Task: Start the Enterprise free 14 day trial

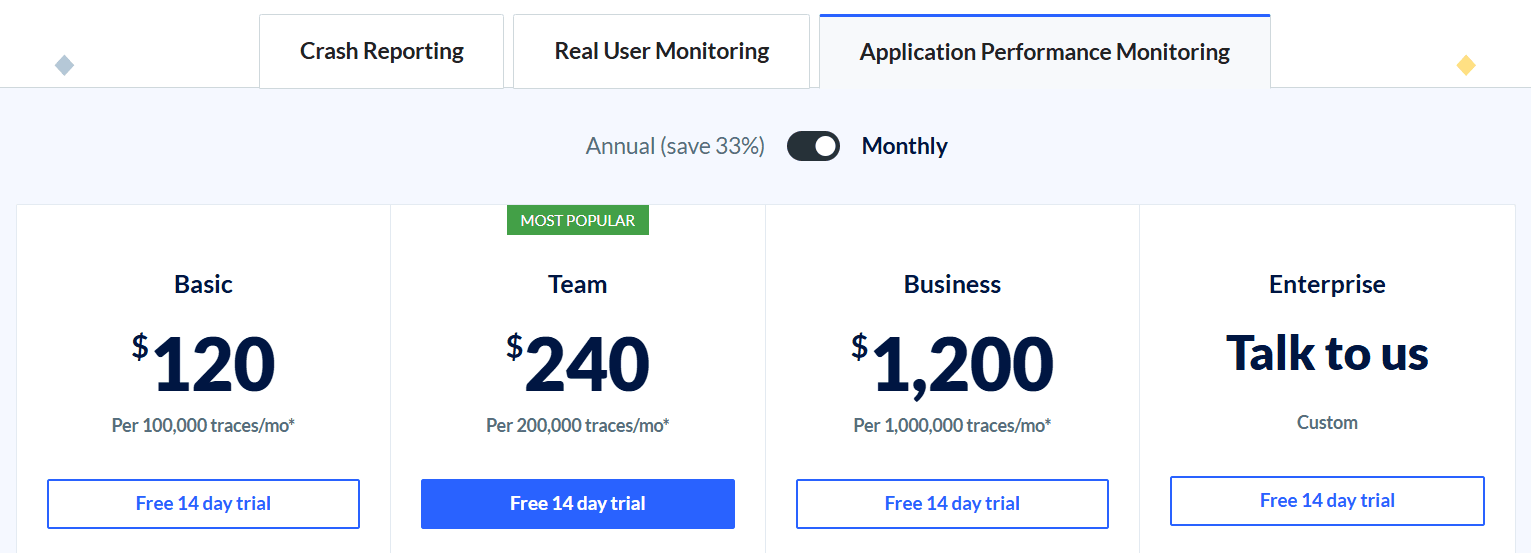Action: (1327, 500)
